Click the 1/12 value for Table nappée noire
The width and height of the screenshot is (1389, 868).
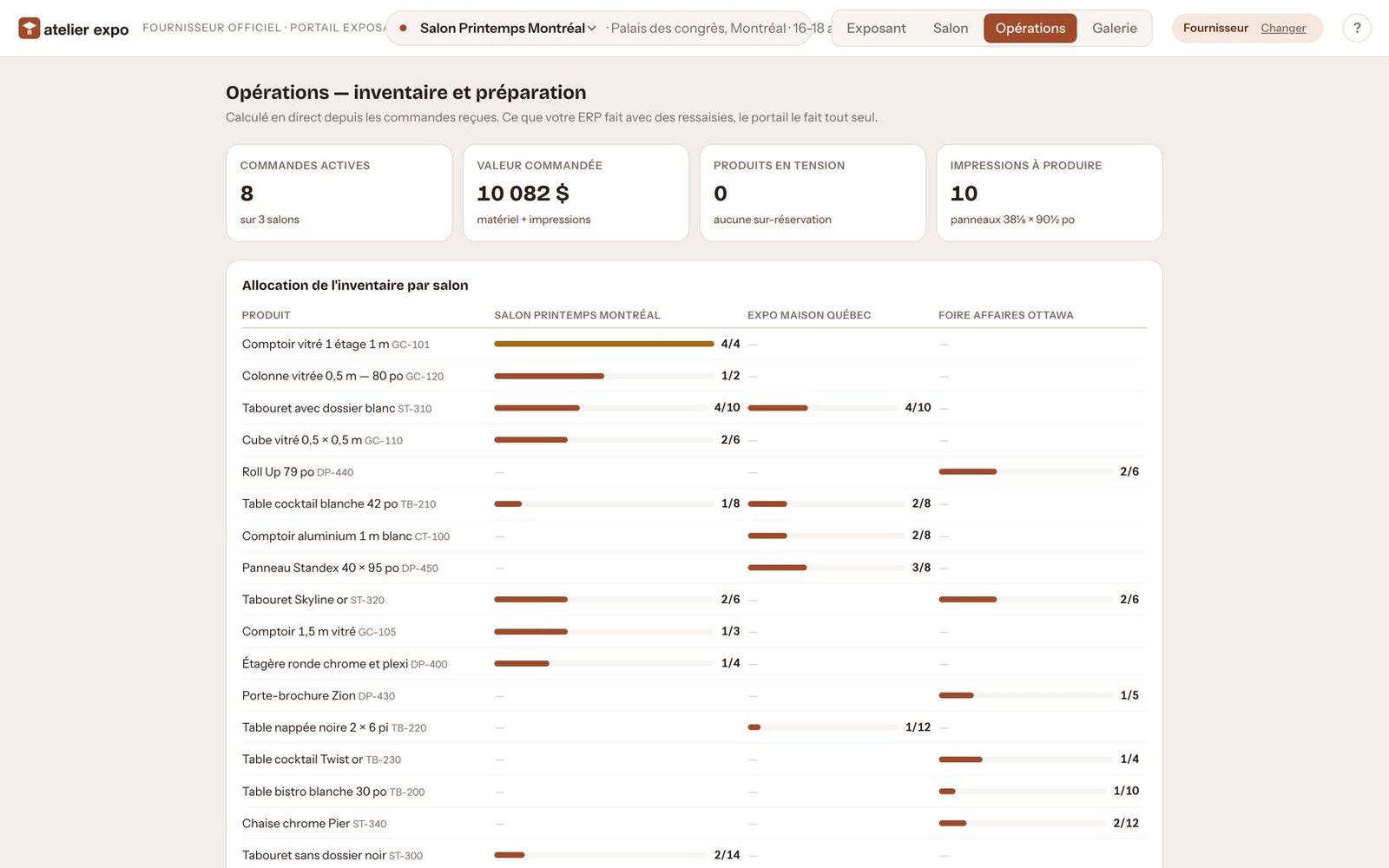(x=918, y=727)
